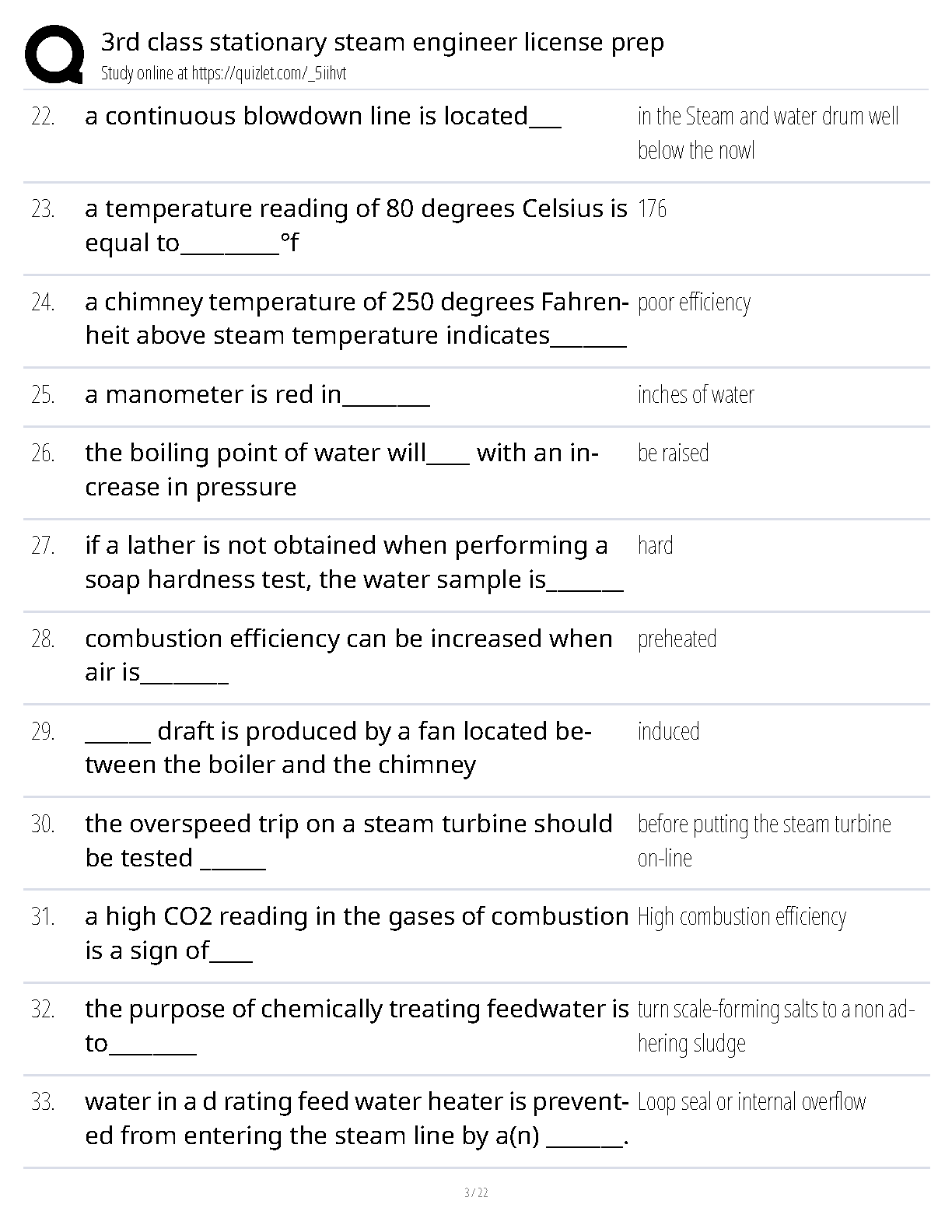Click the answer 'hard' for question 27
952x1232 pixels.
click(x=655, y=546)
